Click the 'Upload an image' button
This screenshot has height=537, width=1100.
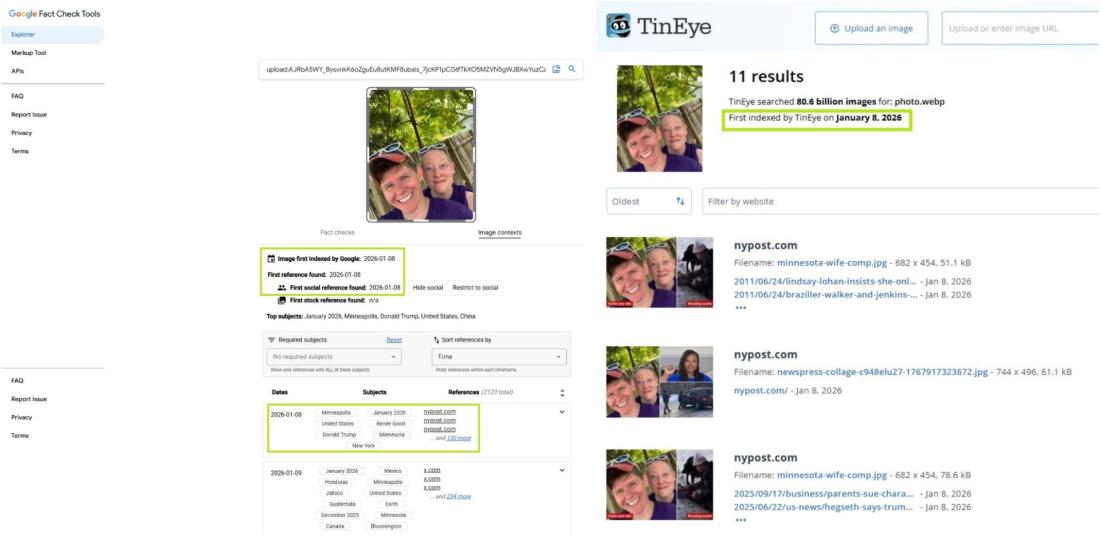coord(871,28)
